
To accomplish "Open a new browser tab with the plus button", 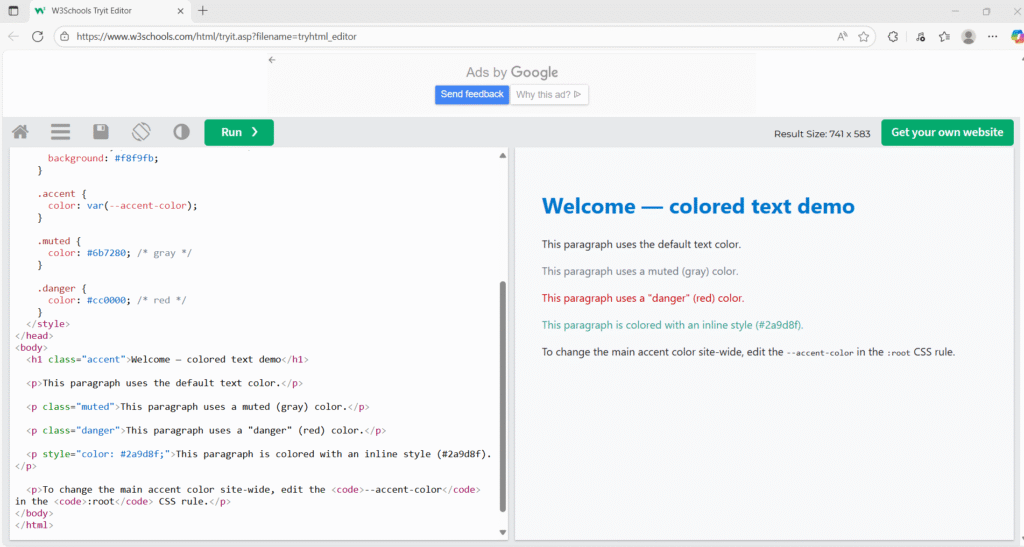I will (x=203, y=11).
